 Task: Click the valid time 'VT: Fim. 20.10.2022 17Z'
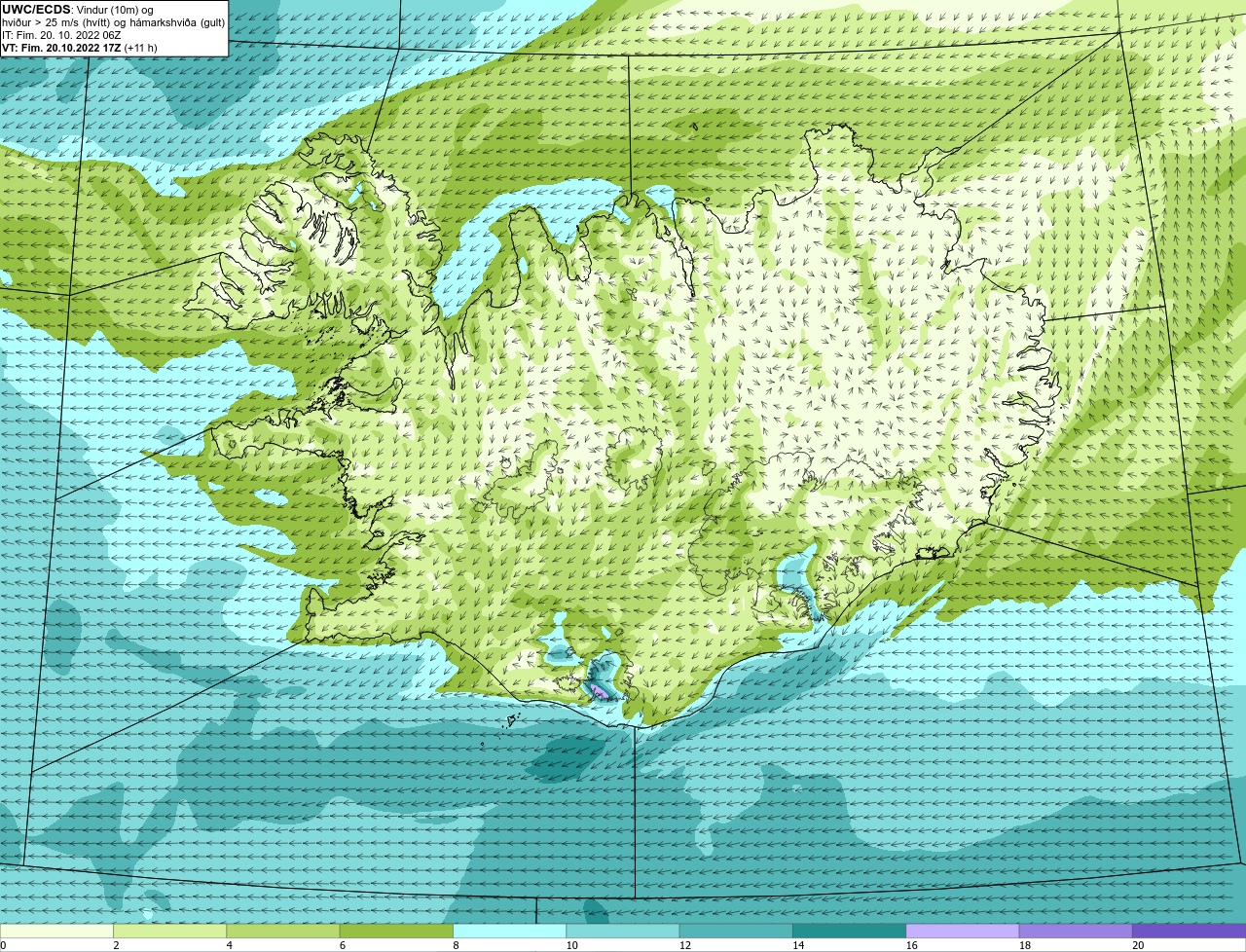(61, 48)
